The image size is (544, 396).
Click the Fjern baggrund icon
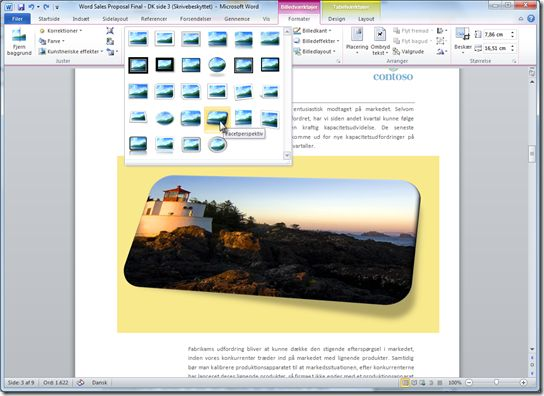click(x=19, y=42)
